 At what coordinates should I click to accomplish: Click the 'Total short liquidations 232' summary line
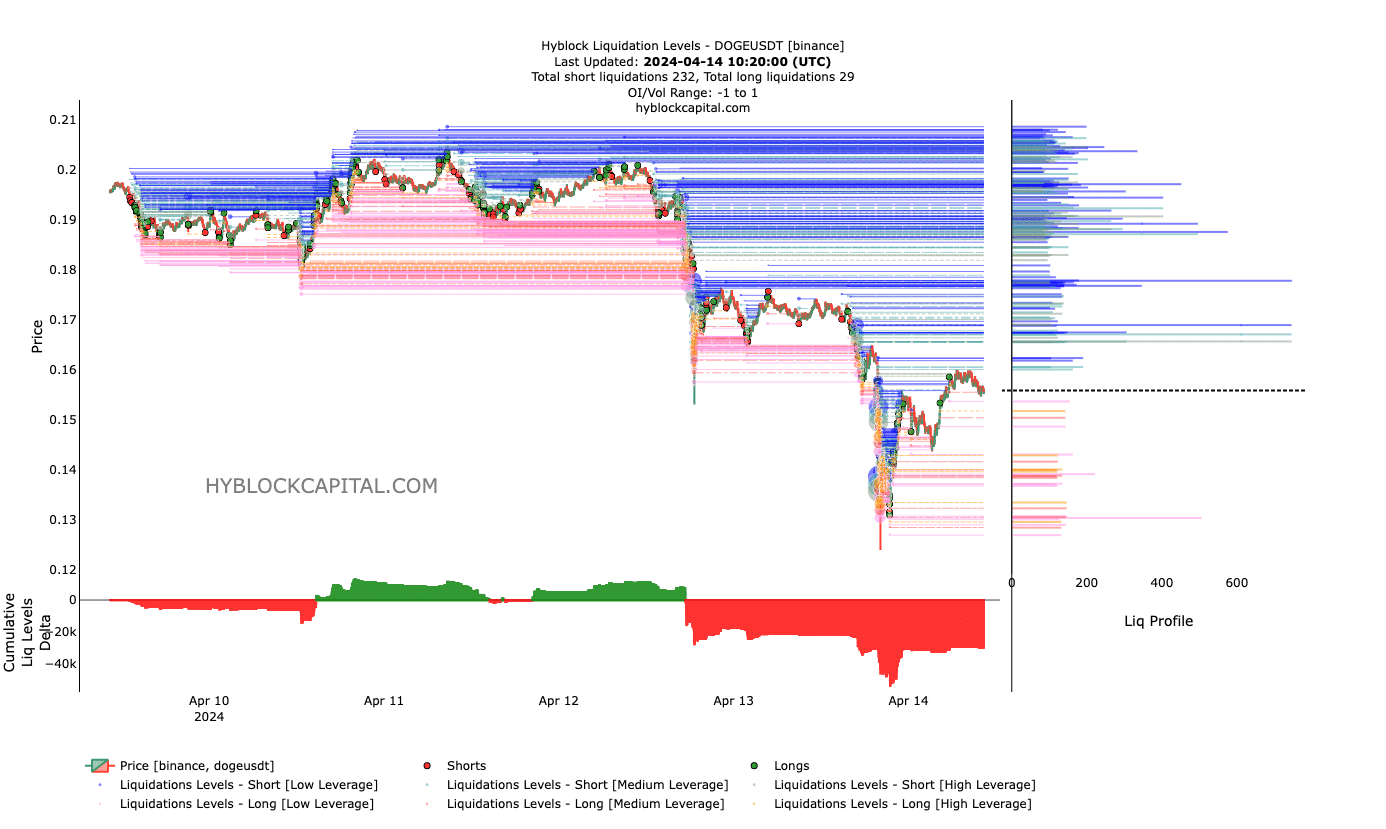692,76
